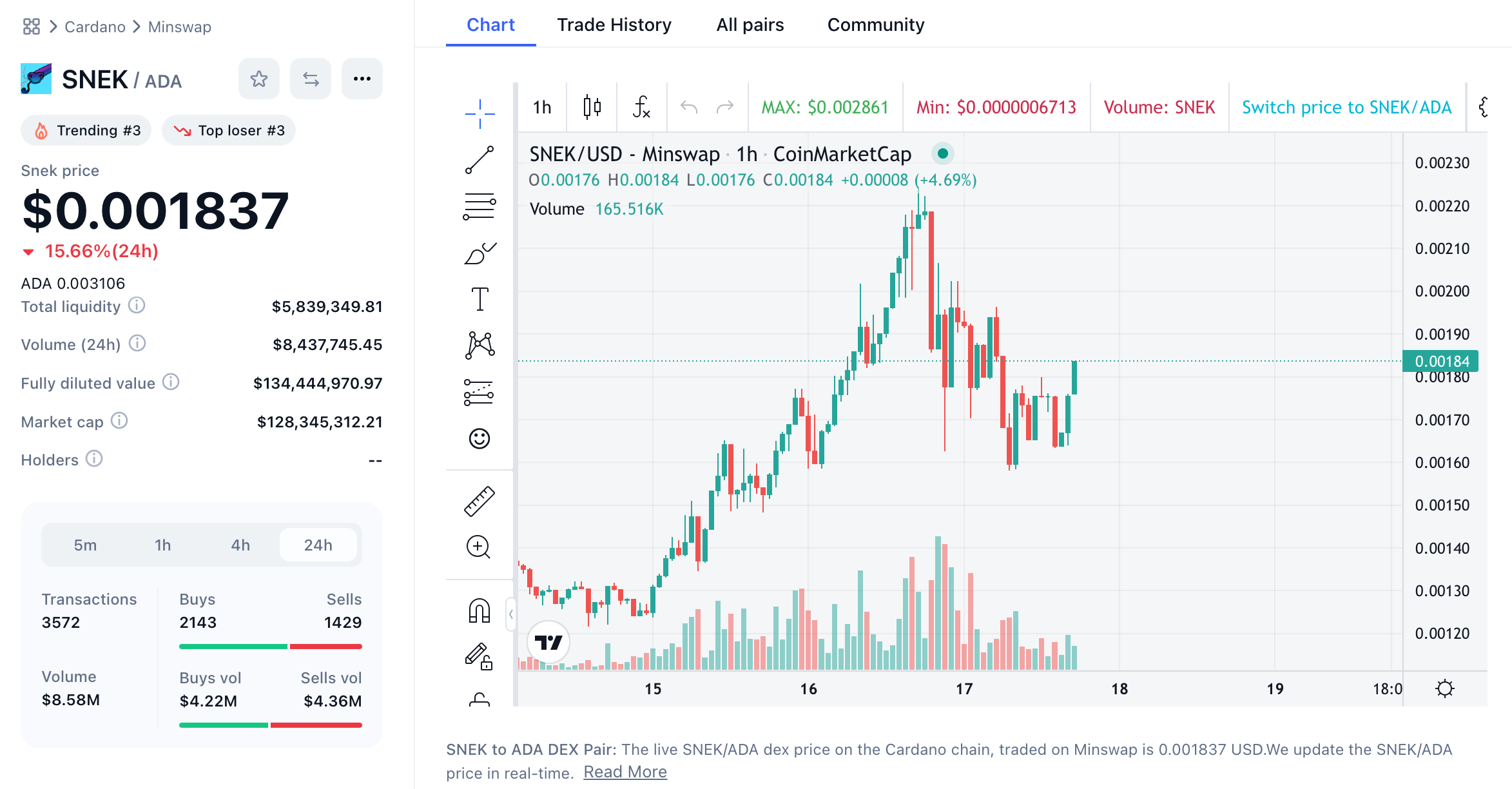Select the trend line drawing tool

[480, 160]
